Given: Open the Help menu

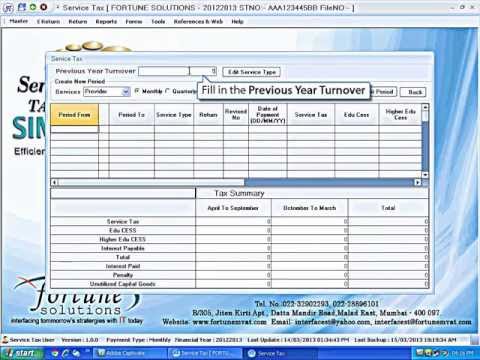Looking at the screenshot, I should pos(237,21).
